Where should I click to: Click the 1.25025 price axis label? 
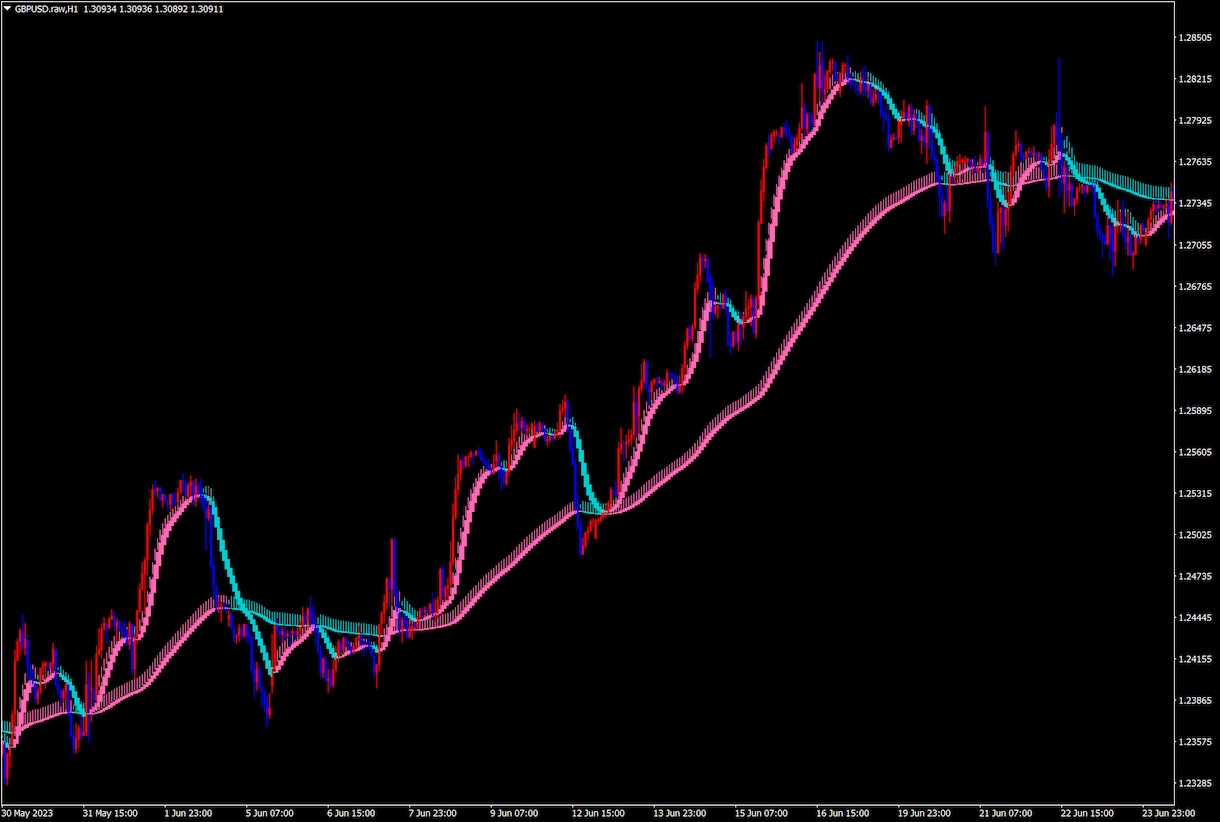(x=1196, y=535)
